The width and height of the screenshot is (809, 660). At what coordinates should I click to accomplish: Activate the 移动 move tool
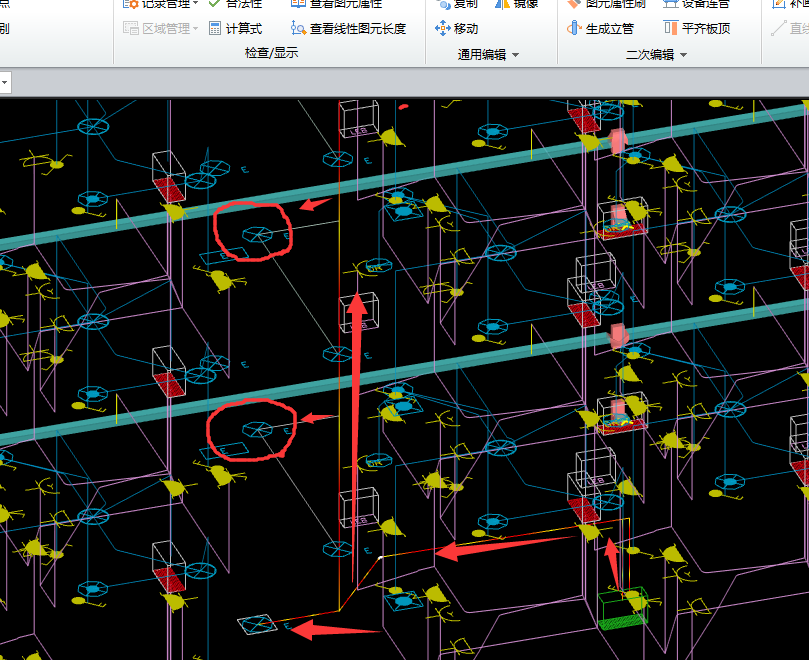point(457,28)
